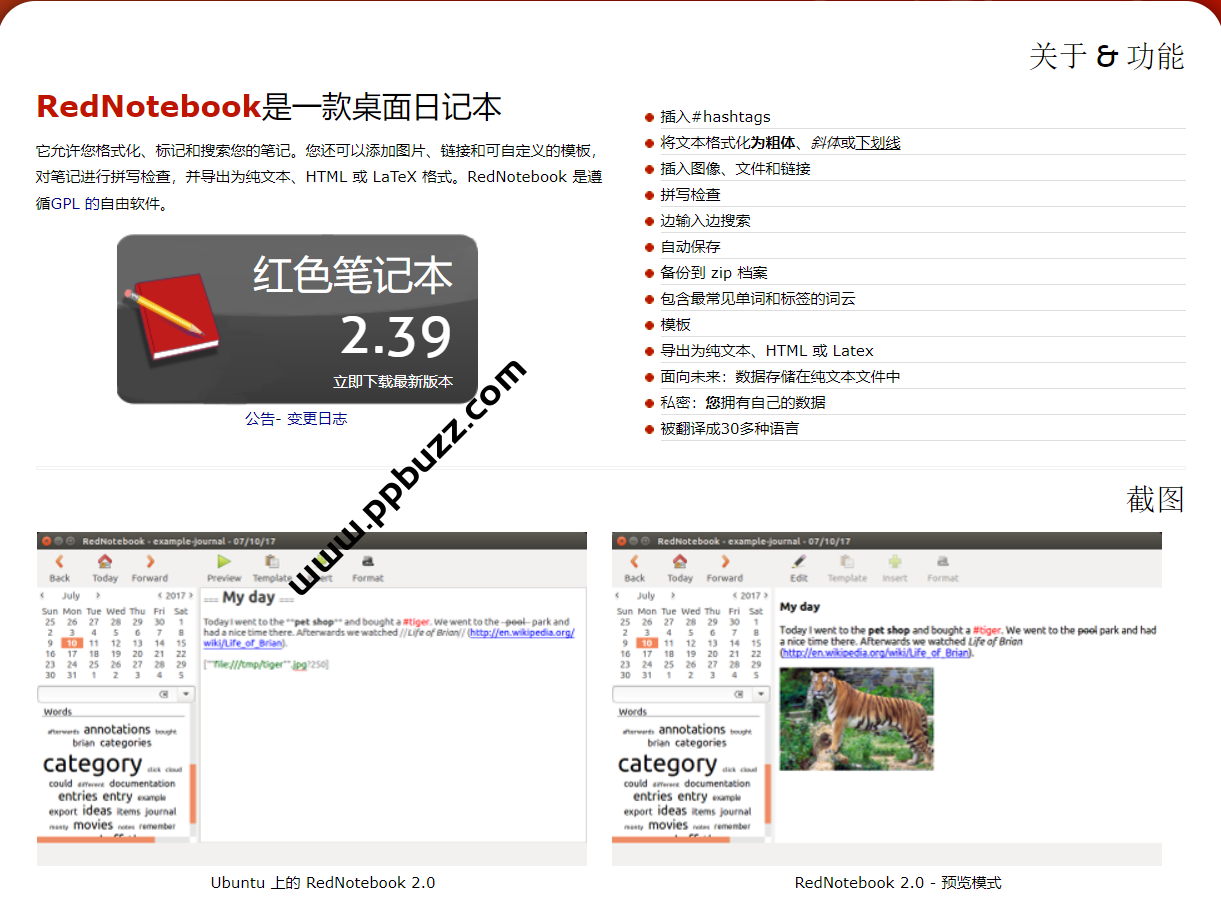The height and width of the screenshot is (899, 1221).
Task: Click word 'annotations' in Ubuntu screenshot cloud
Action: coord(117,730)
